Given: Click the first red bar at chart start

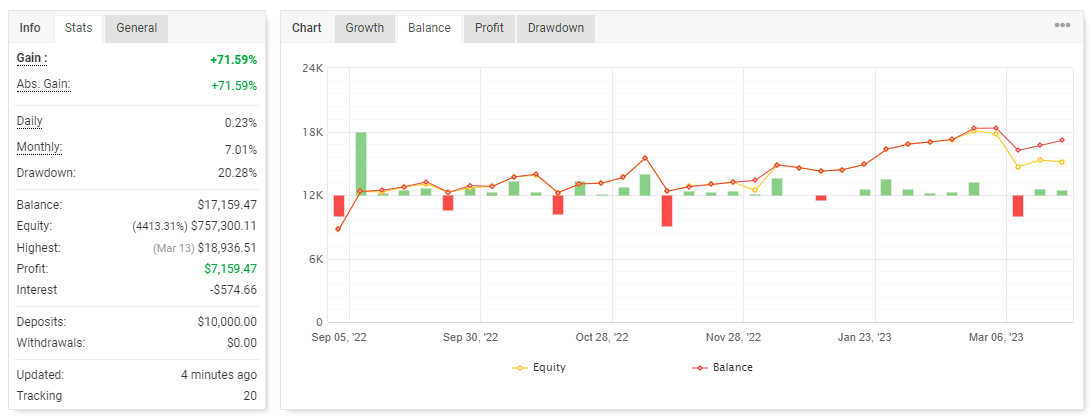Looking at the screenshot, I should (339, 206).
